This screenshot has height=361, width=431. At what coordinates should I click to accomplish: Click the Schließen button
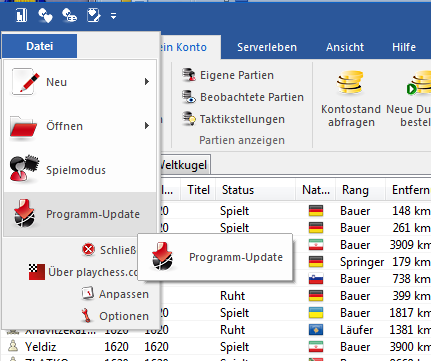pos(109,250)
